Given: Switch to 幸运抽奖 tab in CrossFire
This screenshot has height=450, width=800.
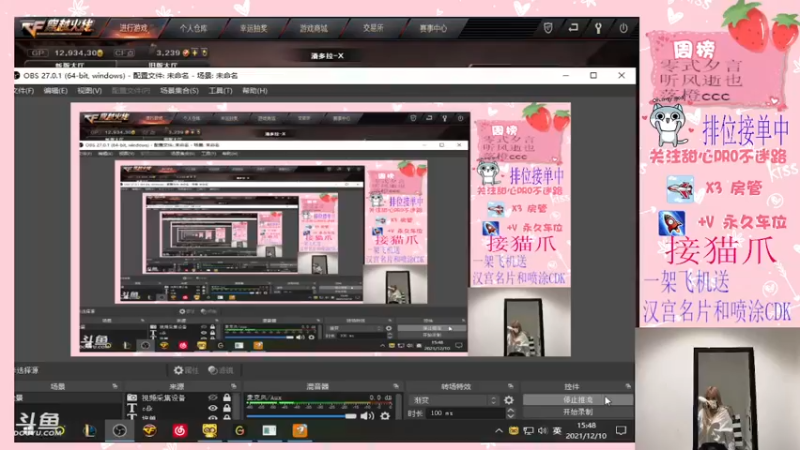Looking at the screenshot, I should tap(254, 28).
